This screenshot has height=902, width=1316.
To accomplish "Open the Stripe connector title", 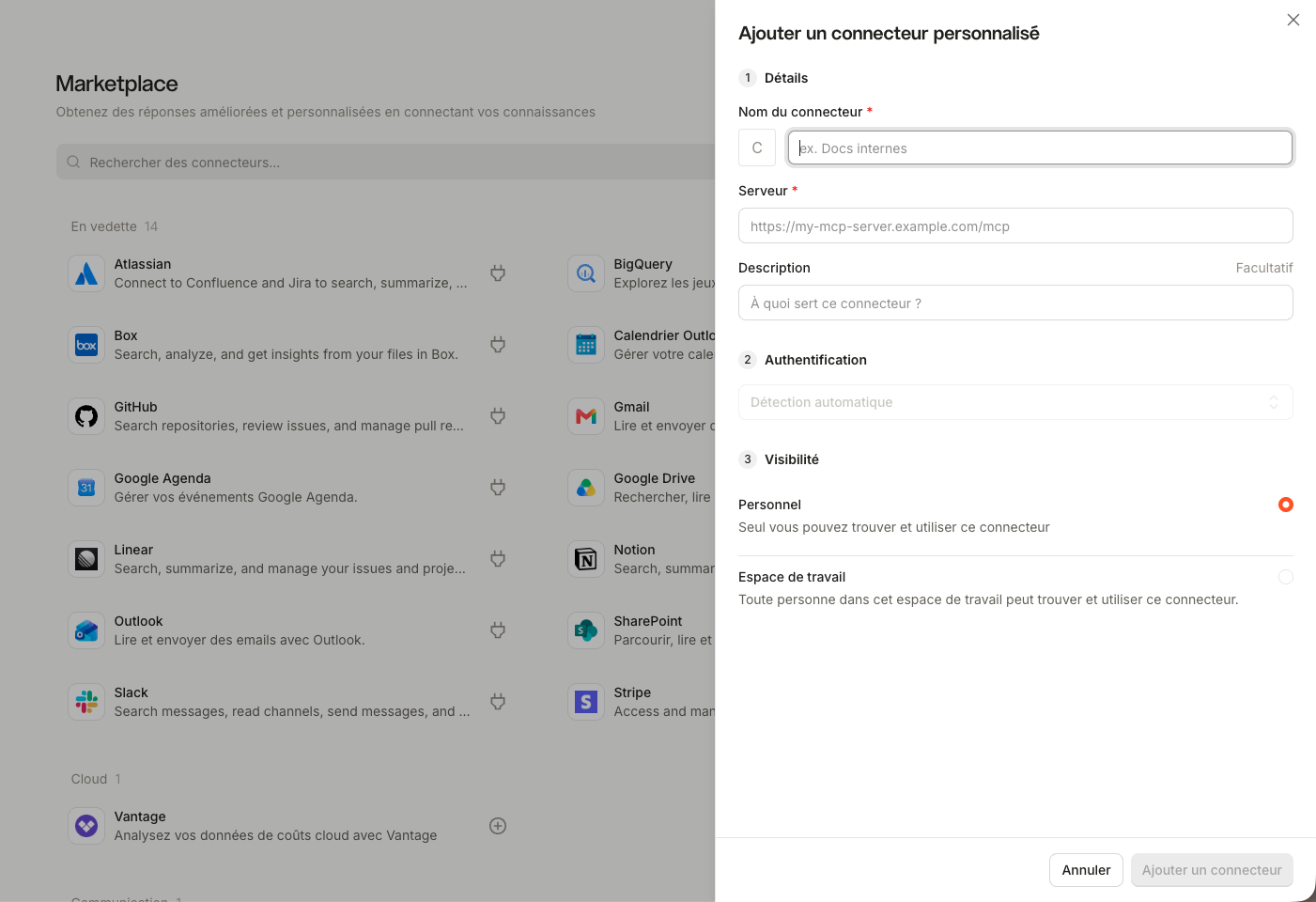I will (632, 692).
